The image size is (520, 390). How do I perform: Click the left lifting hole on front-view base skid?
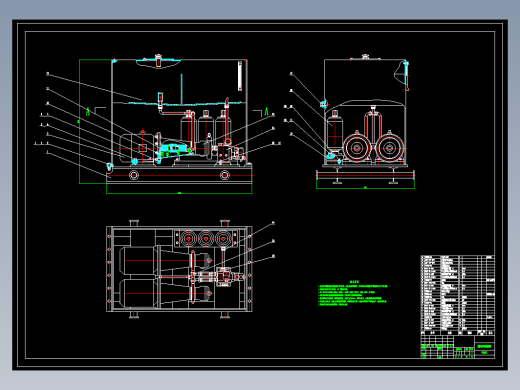click(134, 175)
